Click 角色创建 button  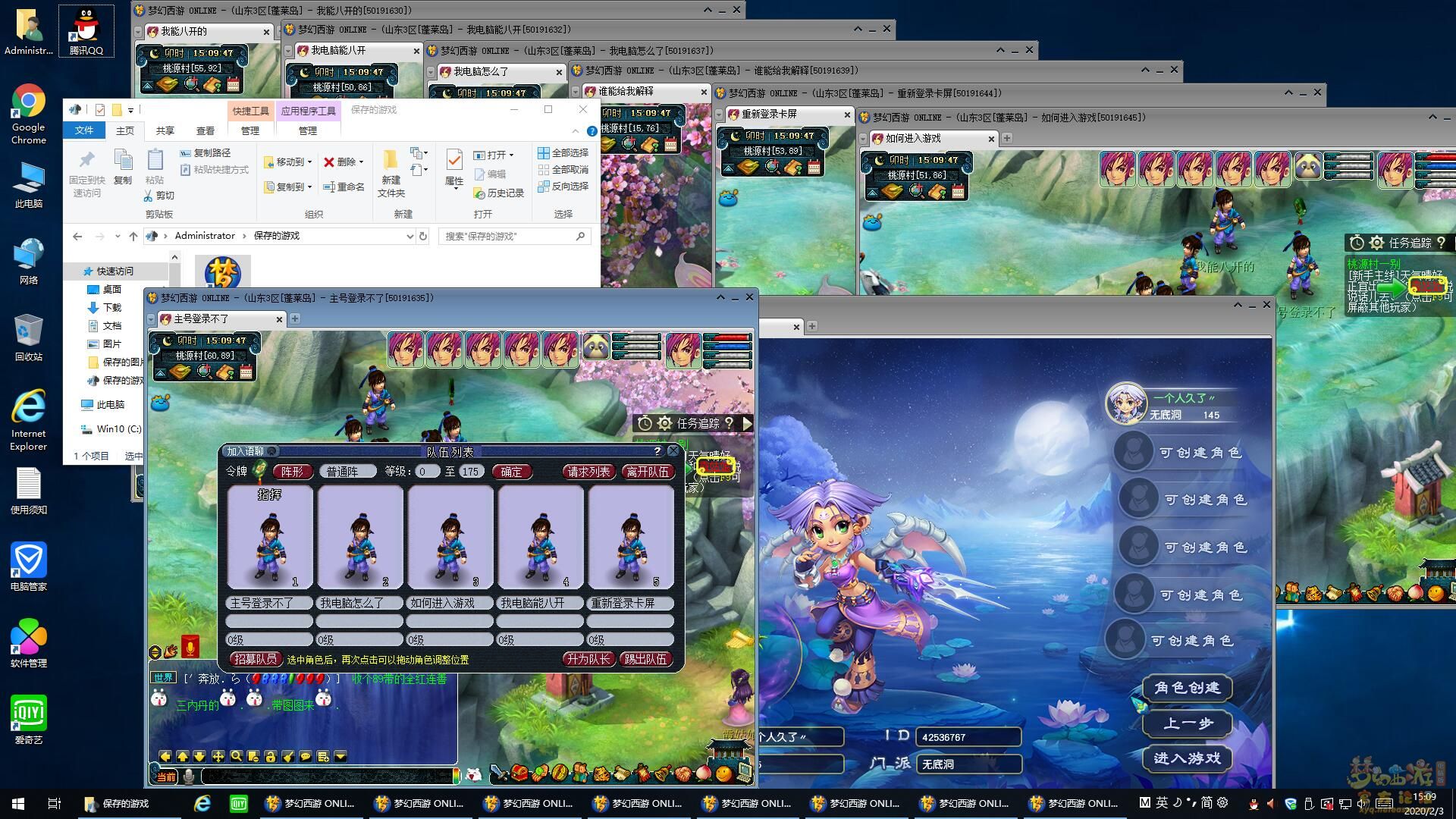point(1187,688)
